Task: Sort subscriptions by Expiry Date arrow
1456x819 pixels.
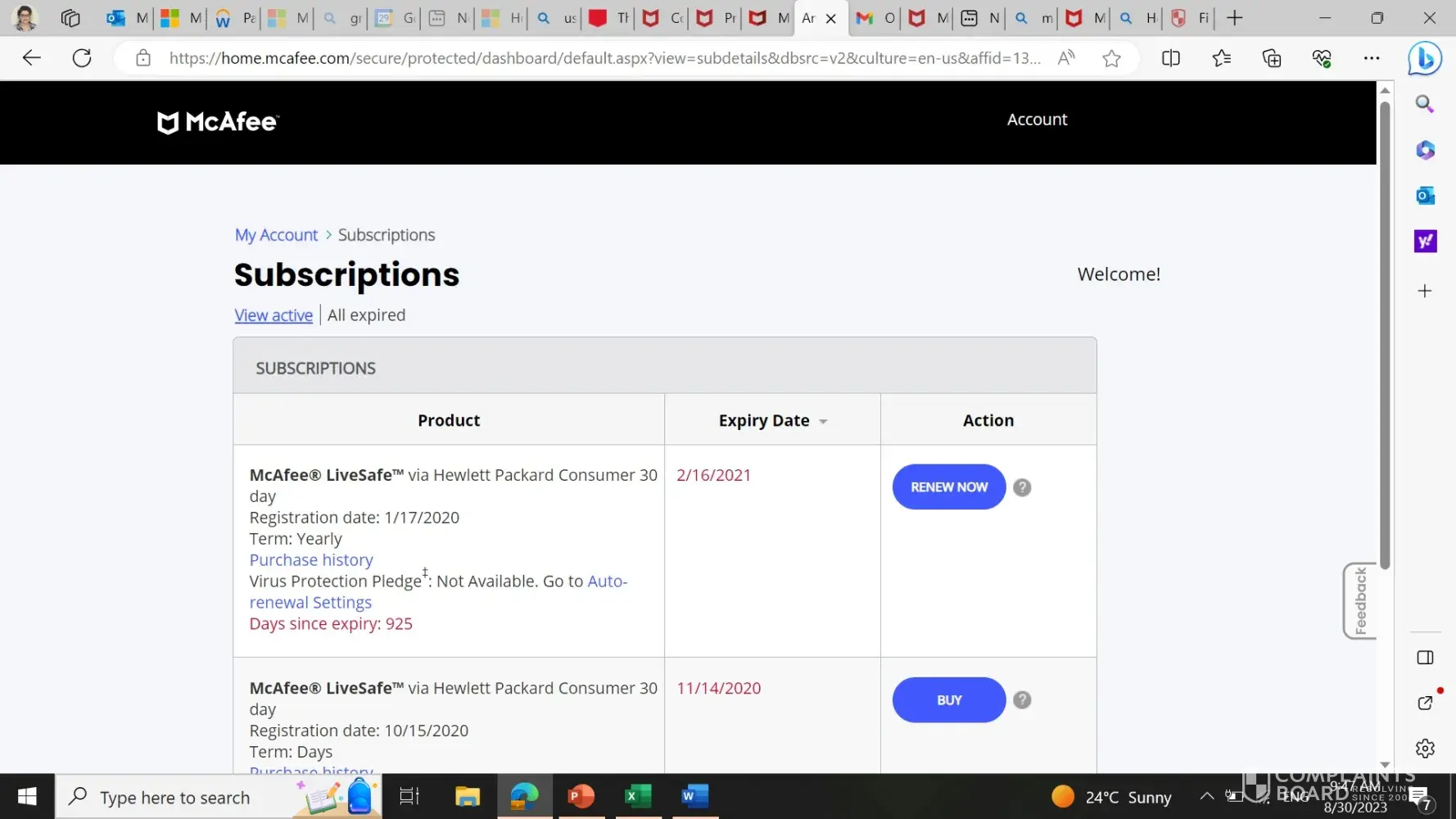Action: tap(823, 422)
